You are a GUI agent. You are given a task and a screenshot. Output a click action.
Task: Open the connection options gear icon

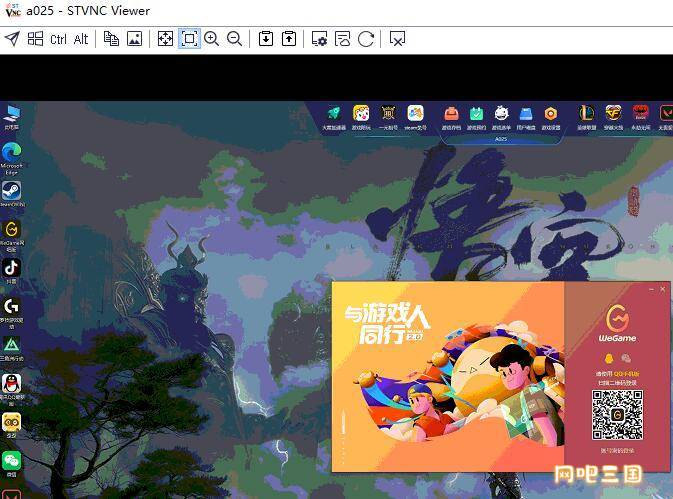(320, 39)
